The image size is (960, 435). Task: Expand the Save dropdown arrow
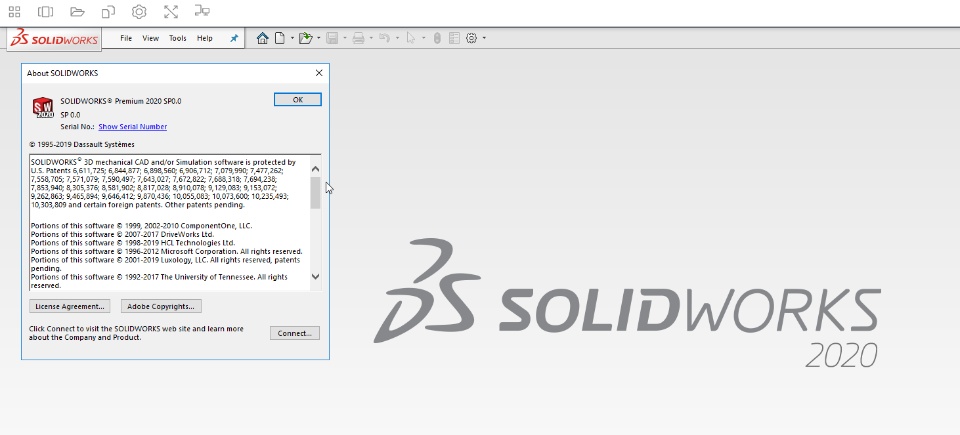click(345, 38)
